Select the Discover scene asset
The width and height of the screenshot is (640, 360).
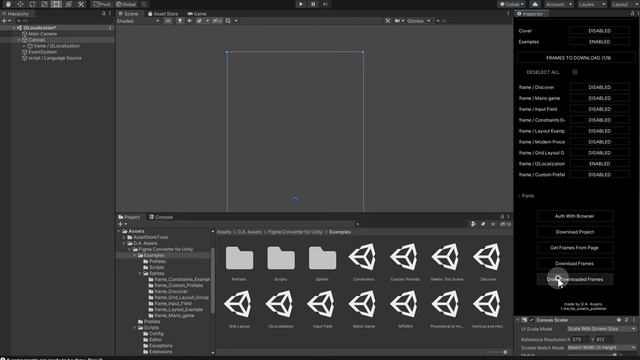pos(487,257)
